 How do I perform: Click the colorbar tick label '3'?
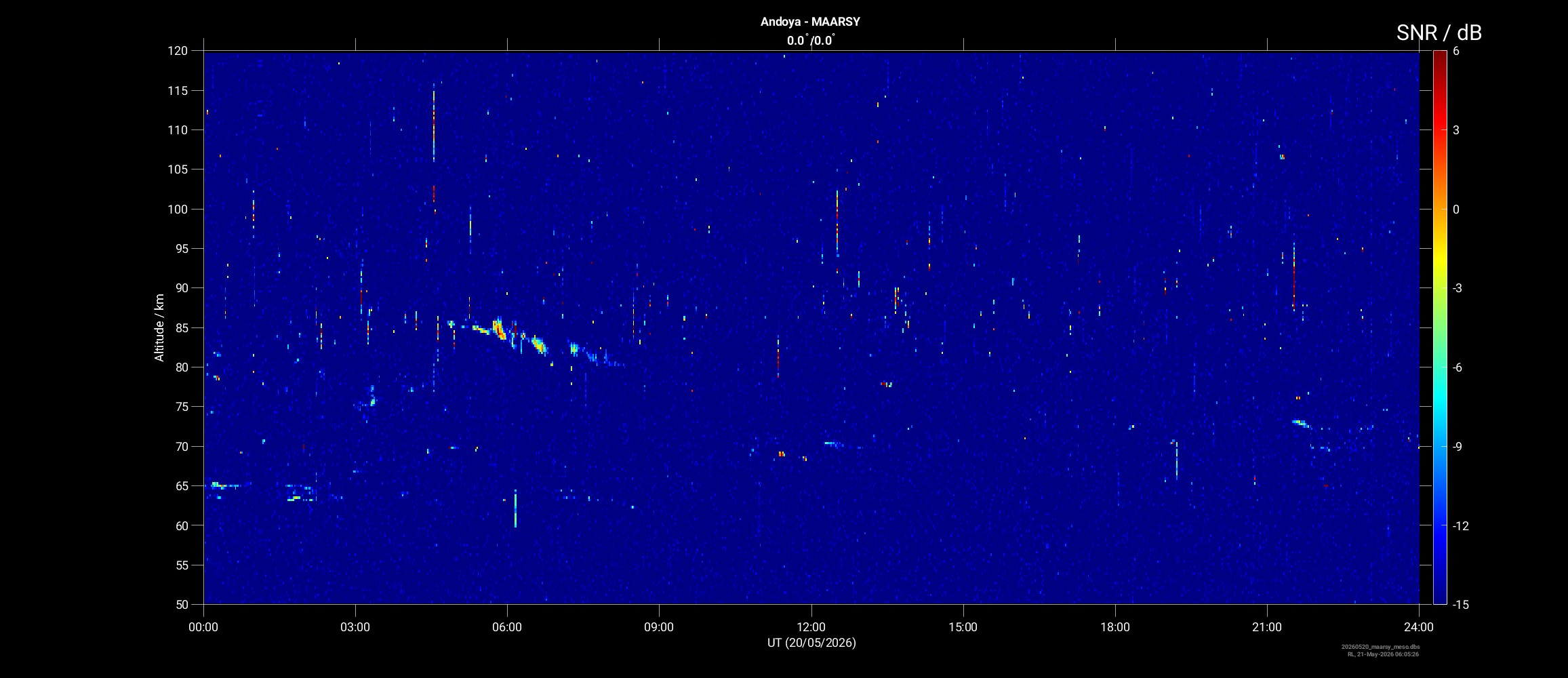1456,130
